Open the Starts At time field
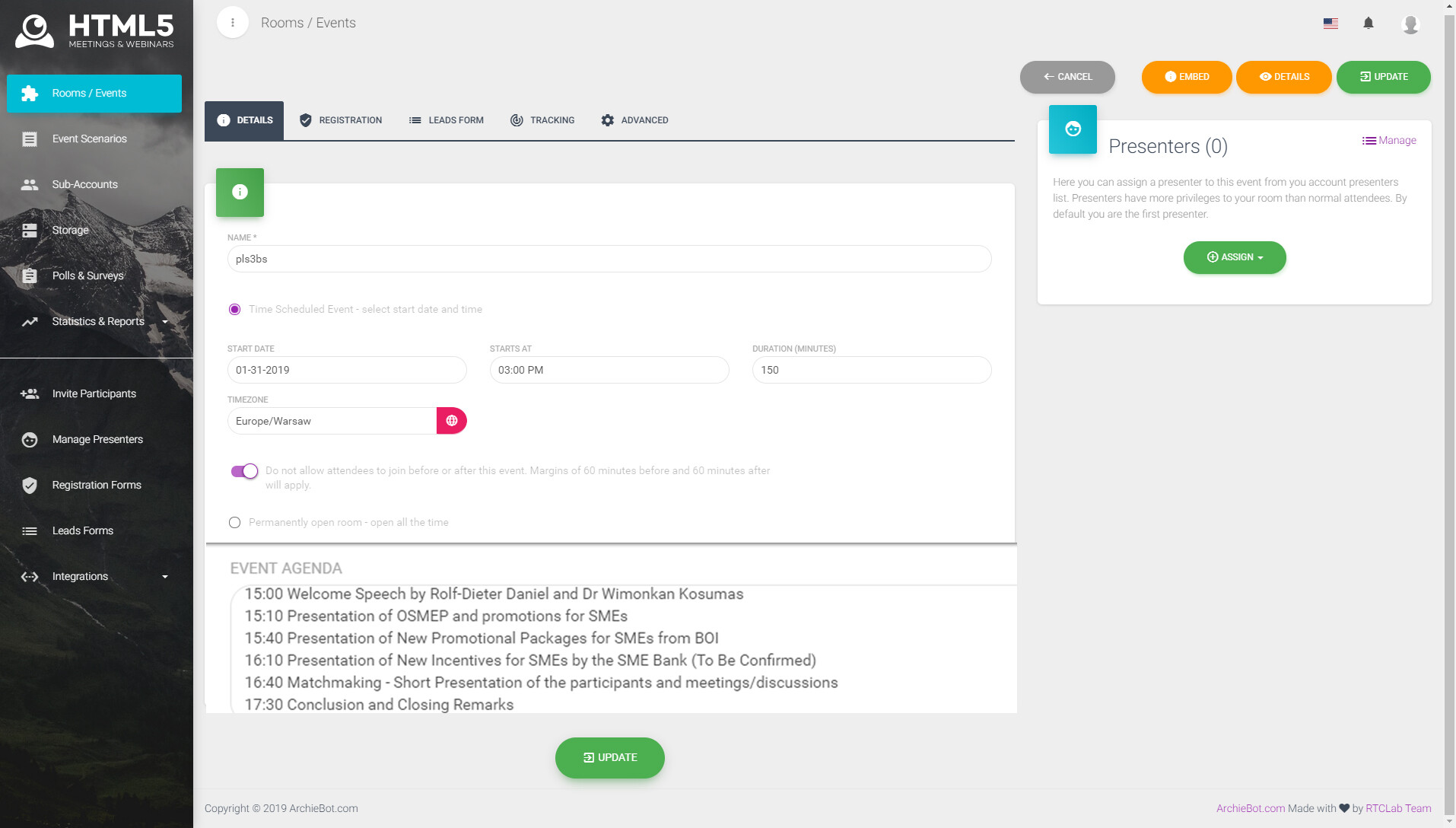The height and width of the screenshot is (828, 1456). click(x=609, y=370)
